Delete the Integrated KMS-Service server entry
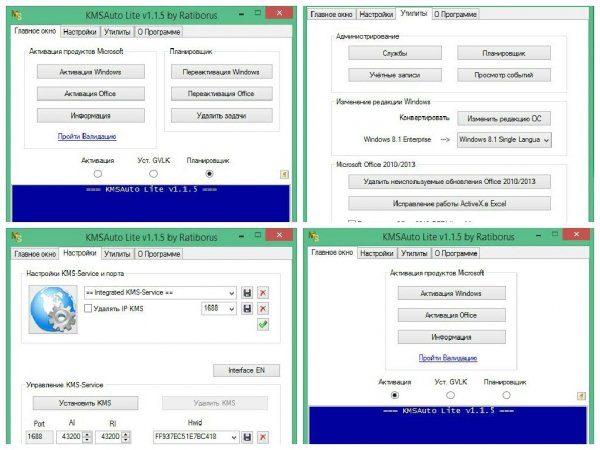The width and height of the screenshot is (600, 450). (x=263, y=293)
